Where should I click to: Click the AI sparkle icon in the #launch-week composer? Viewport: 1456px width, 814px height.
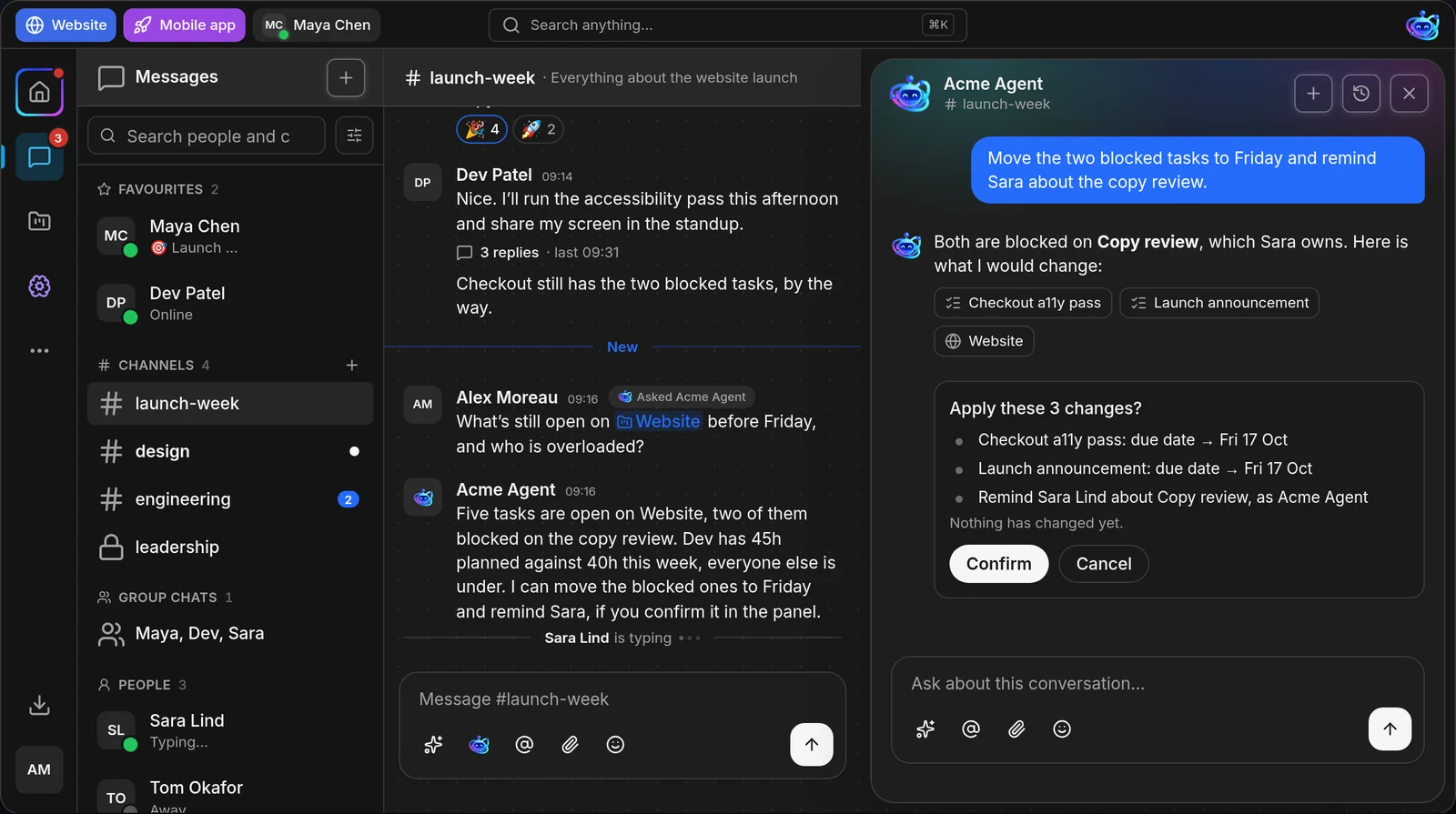(x=433, y=745)
